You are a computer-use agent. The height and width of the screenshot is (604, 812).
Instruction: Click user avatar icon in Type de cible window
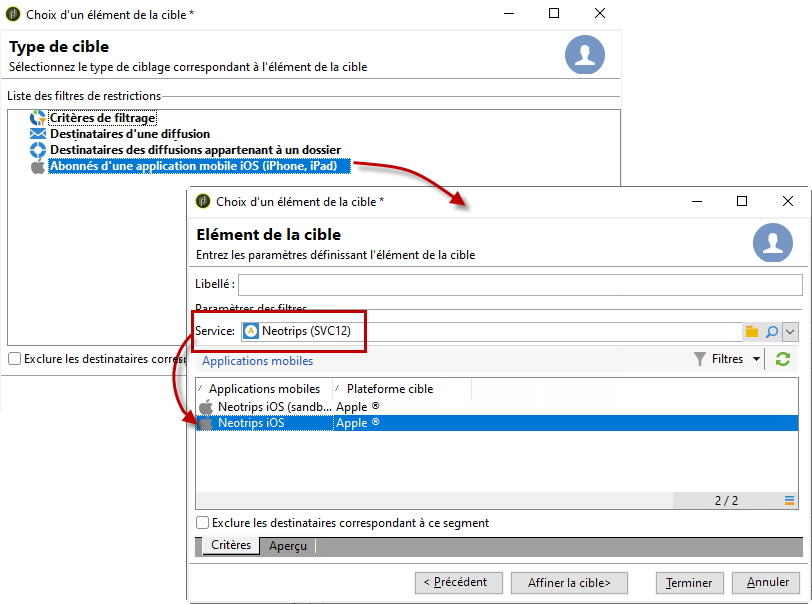pyautogui.click(x=585, y=55)
